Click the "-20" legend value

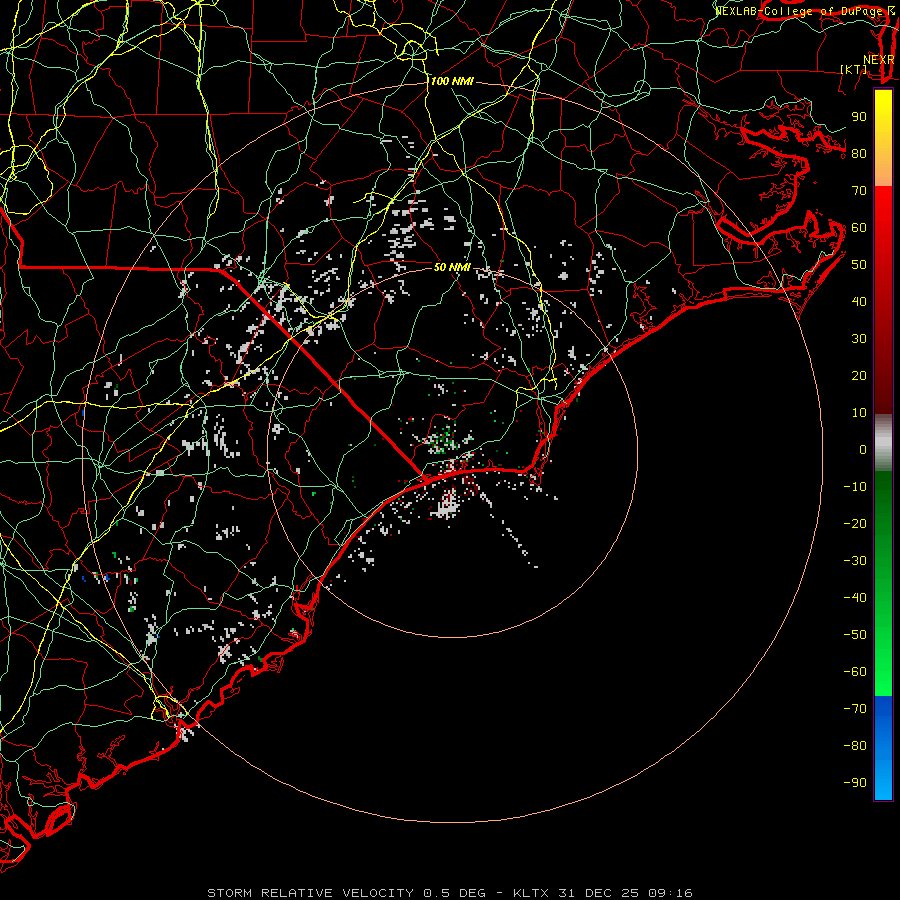(x=855, y=524)
